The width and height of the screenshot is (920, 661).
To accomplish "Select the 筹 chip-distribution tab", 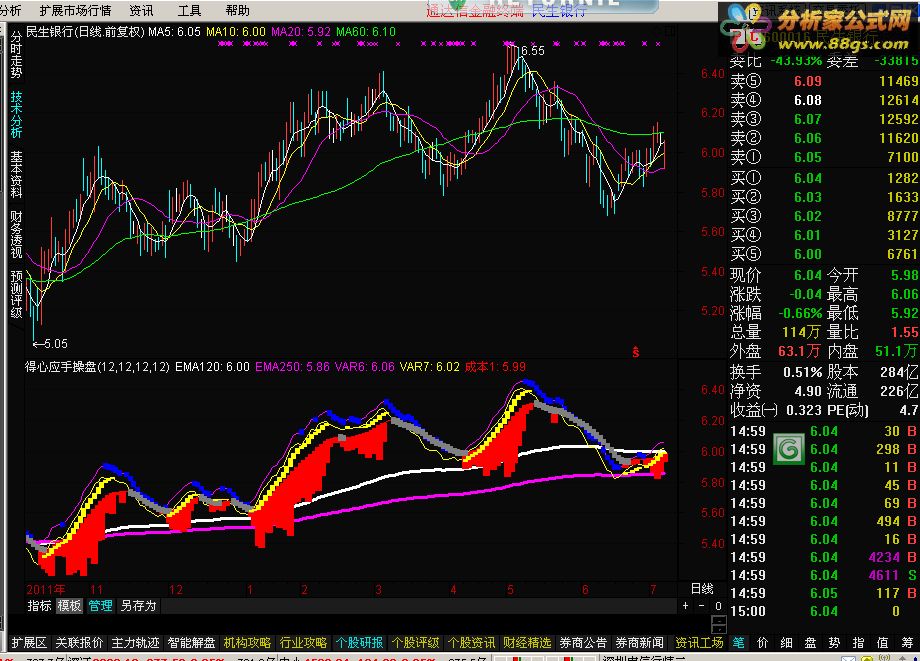I will (907, 643).
